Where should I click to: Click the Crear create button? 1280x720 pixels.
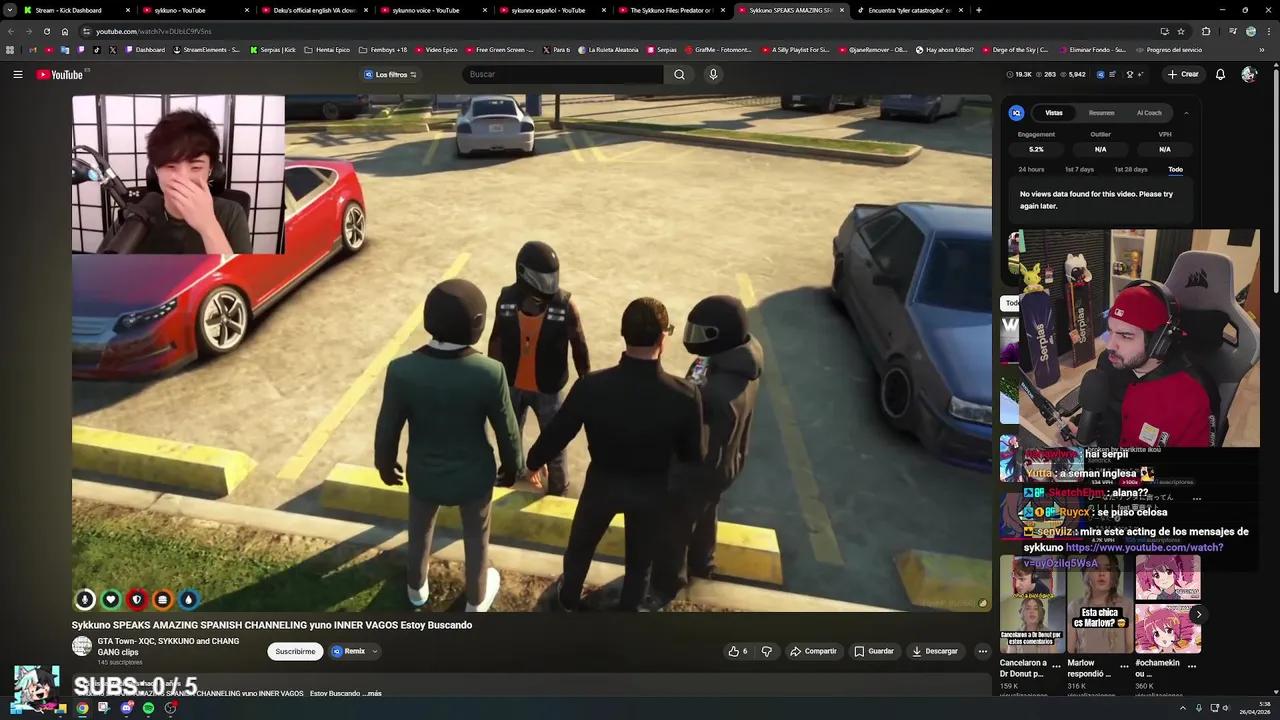[1182, 74]
